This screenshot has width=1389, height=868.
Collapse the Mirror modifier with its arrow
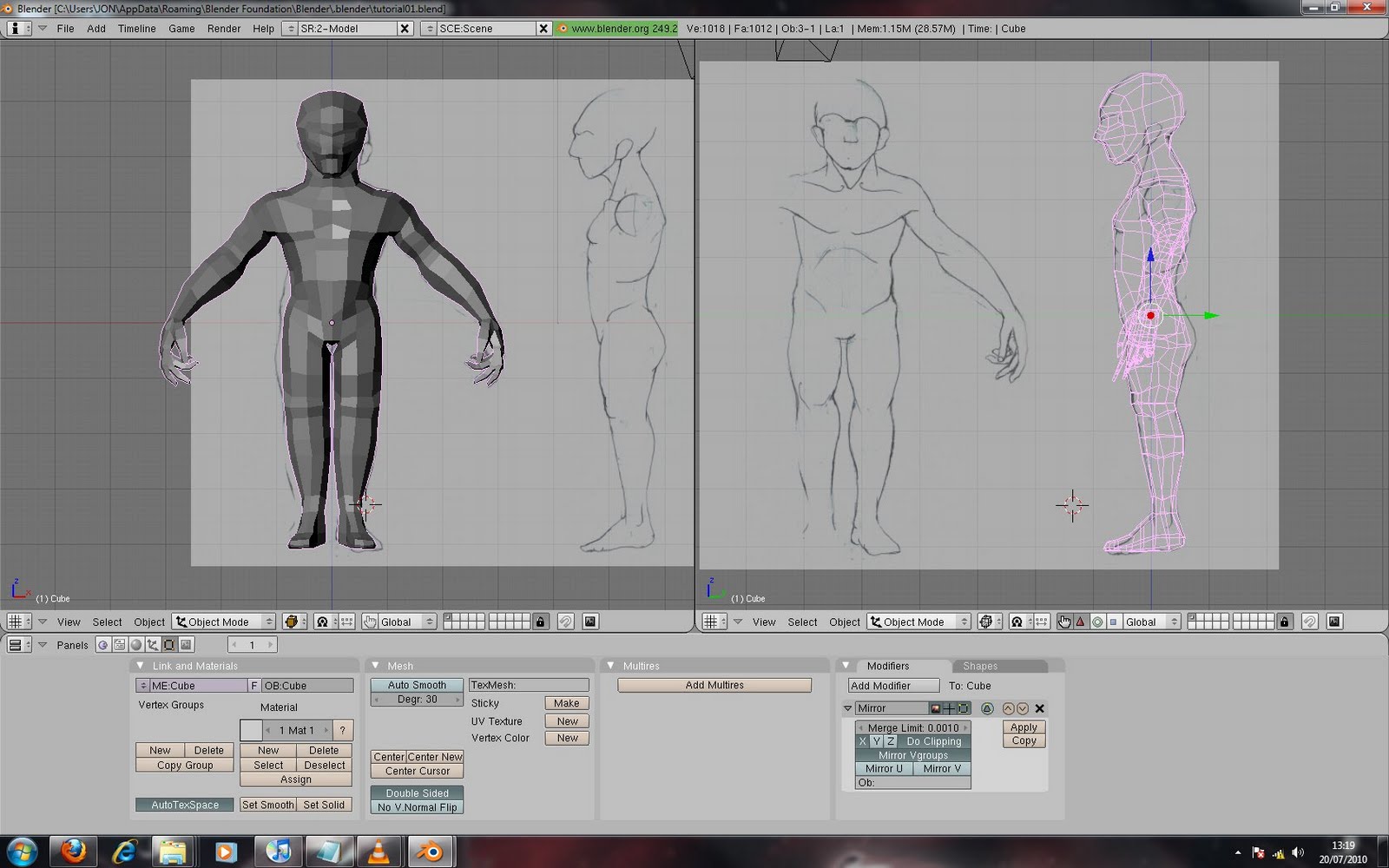(x=848, y=708)
